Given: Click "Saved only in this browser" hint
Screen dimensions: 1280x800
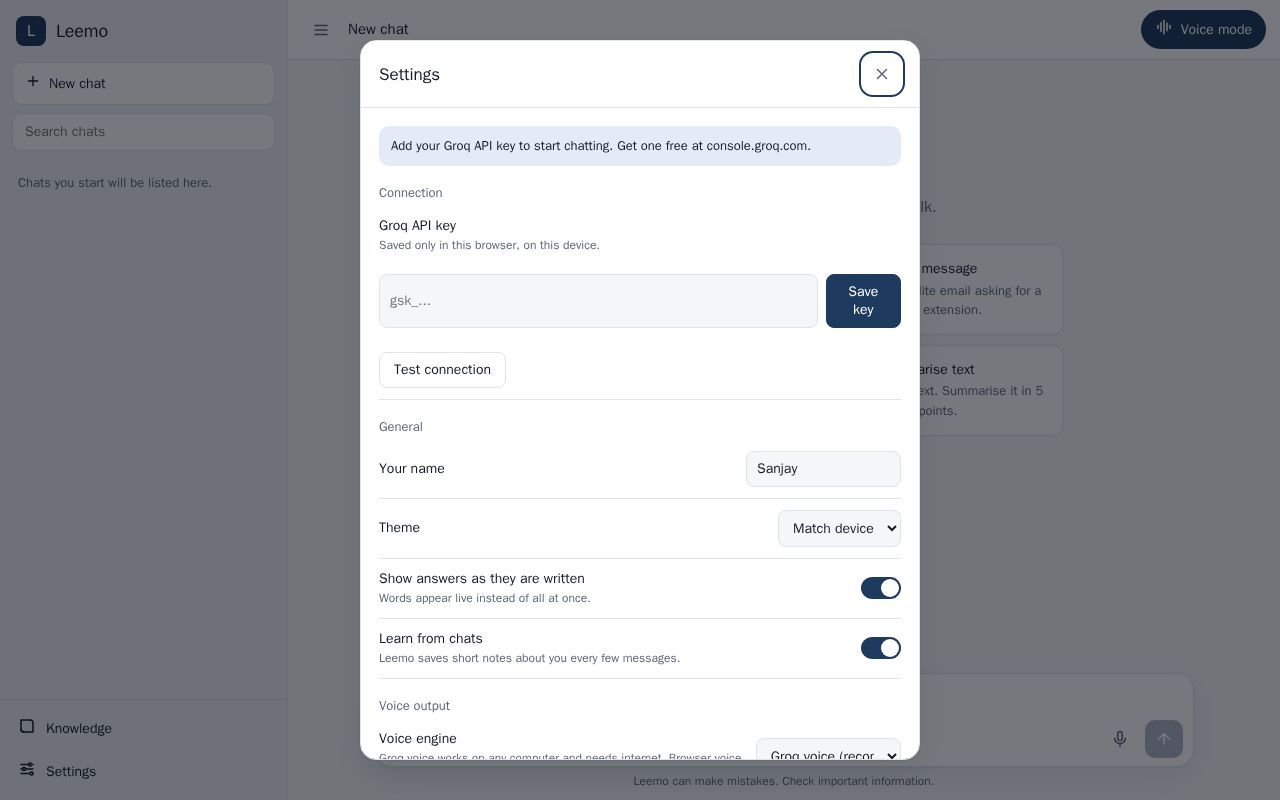Looking at the screenshot, I should (x=489, y=245).
